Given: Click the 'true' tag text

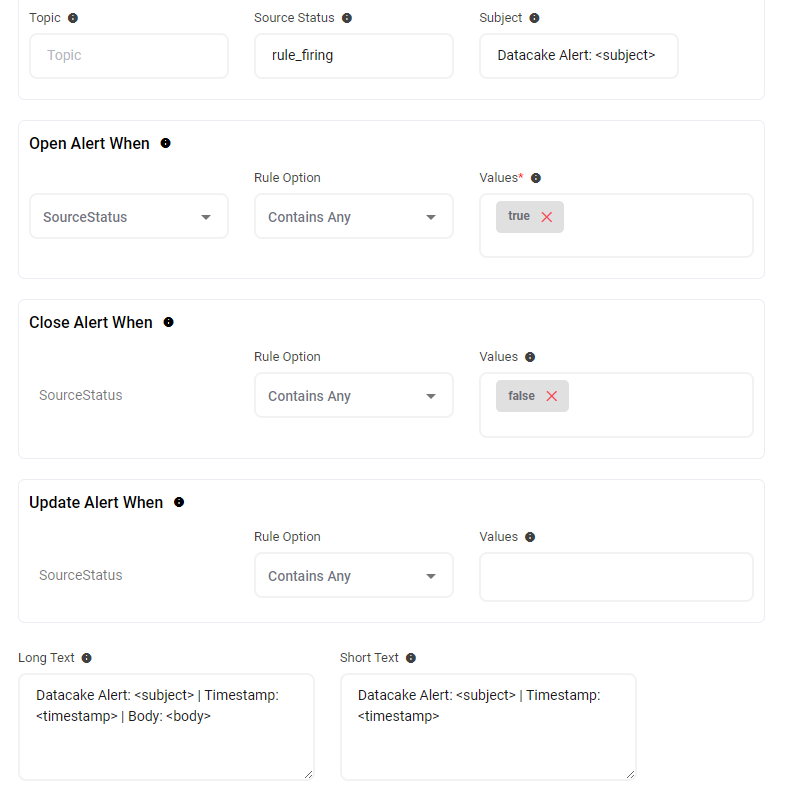Looking at the screenshot, I should point(519,216).
